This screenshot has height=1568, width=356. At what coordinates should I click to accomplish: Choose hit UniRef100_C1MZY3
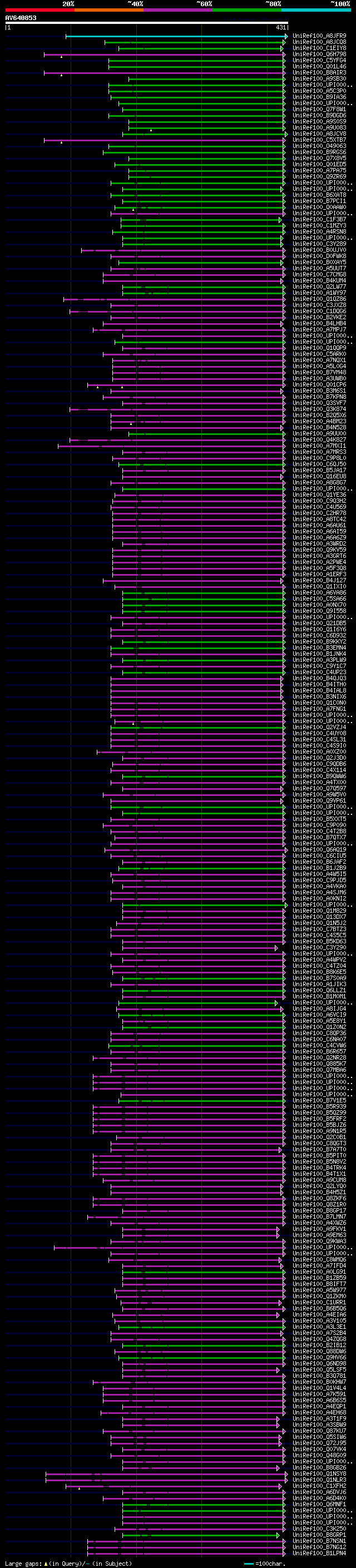(319, 226)
